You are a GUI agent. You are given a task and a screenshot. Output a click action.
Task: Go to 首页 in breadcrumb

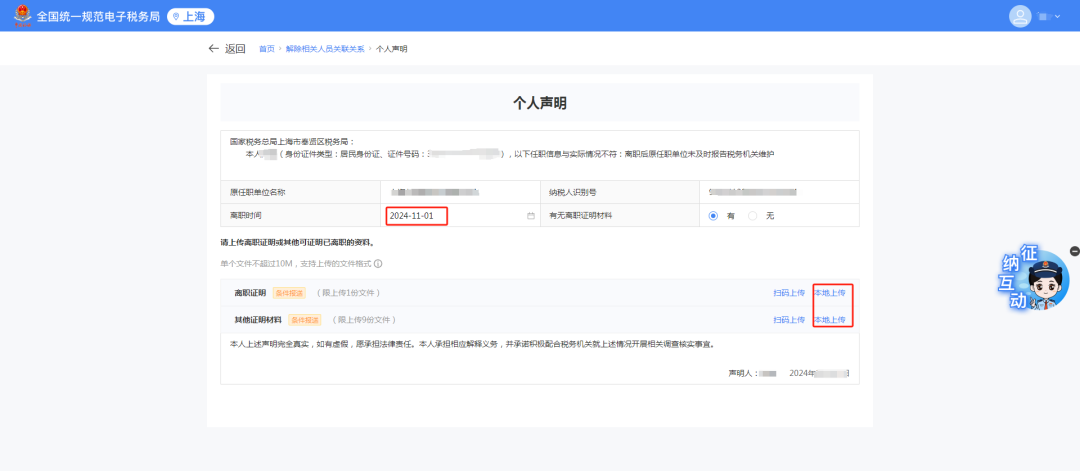(x=266, y=49)
